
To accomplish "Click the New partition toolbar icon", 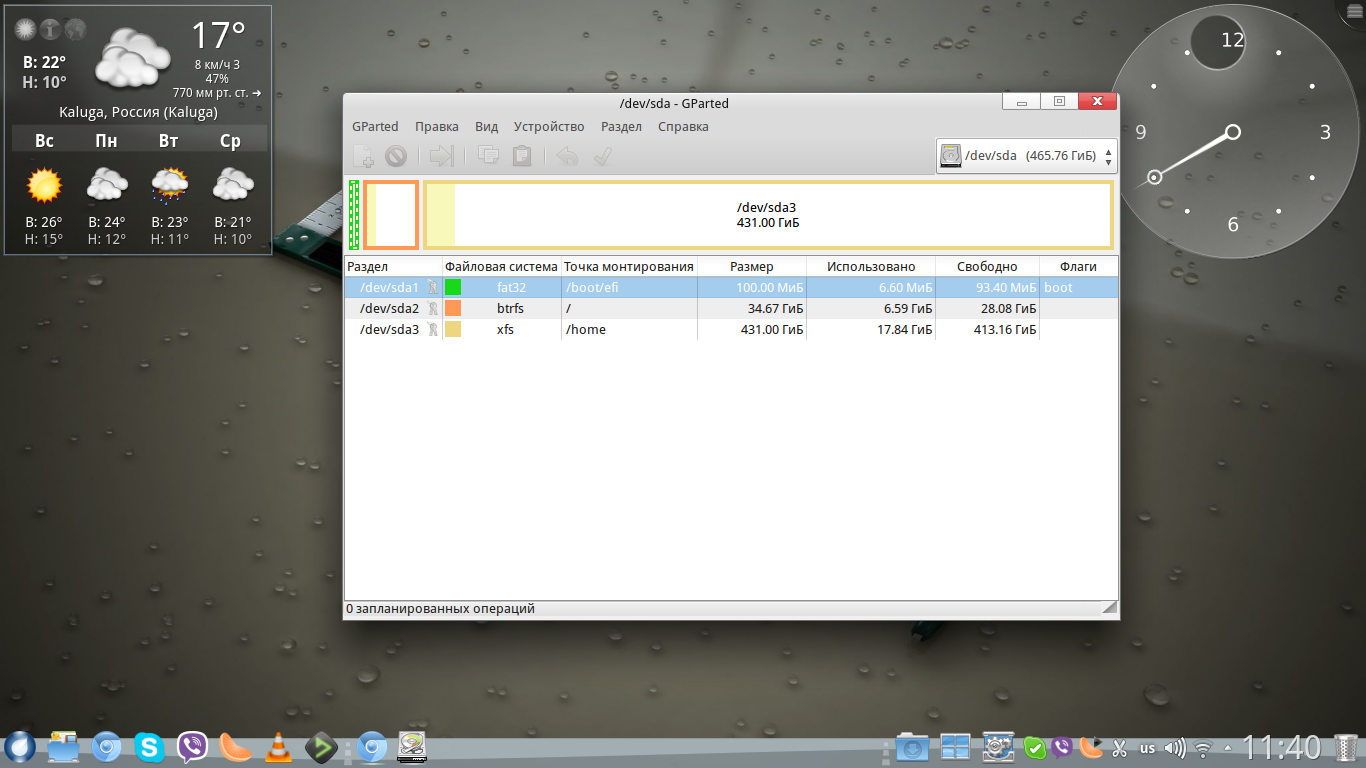I will [364, 156].
